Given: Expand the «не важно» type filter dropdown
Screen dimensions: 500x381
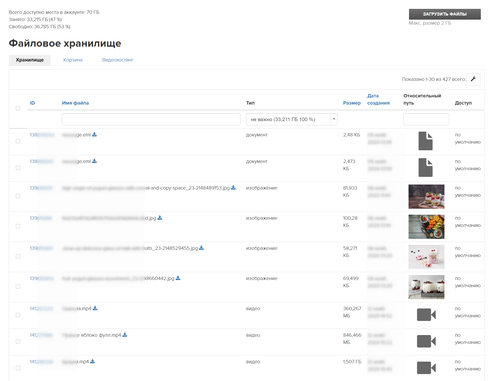Looking at the screenshot, I should pos(292,119).
